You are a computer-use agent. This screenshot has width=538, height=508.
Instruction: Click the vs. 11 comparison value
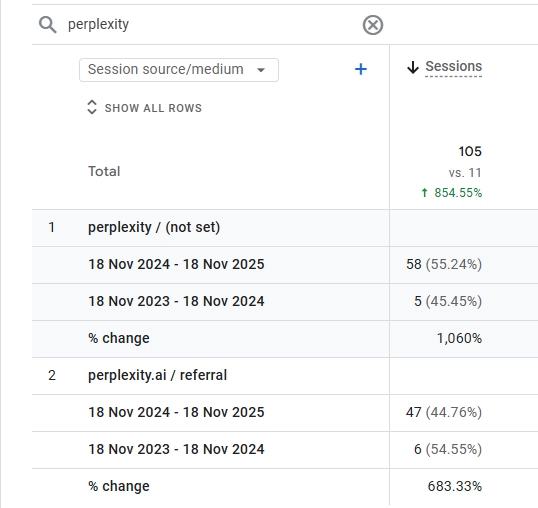[465, 173]
